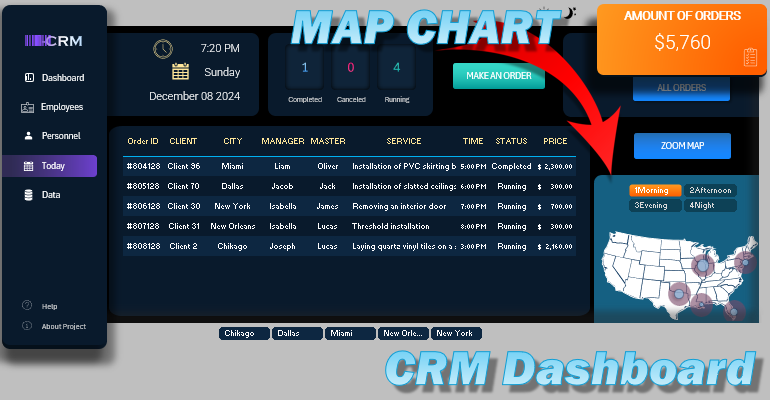Click the December 08 2024 date
This screenshot has width=770, height=400.
tap(194, 96)
